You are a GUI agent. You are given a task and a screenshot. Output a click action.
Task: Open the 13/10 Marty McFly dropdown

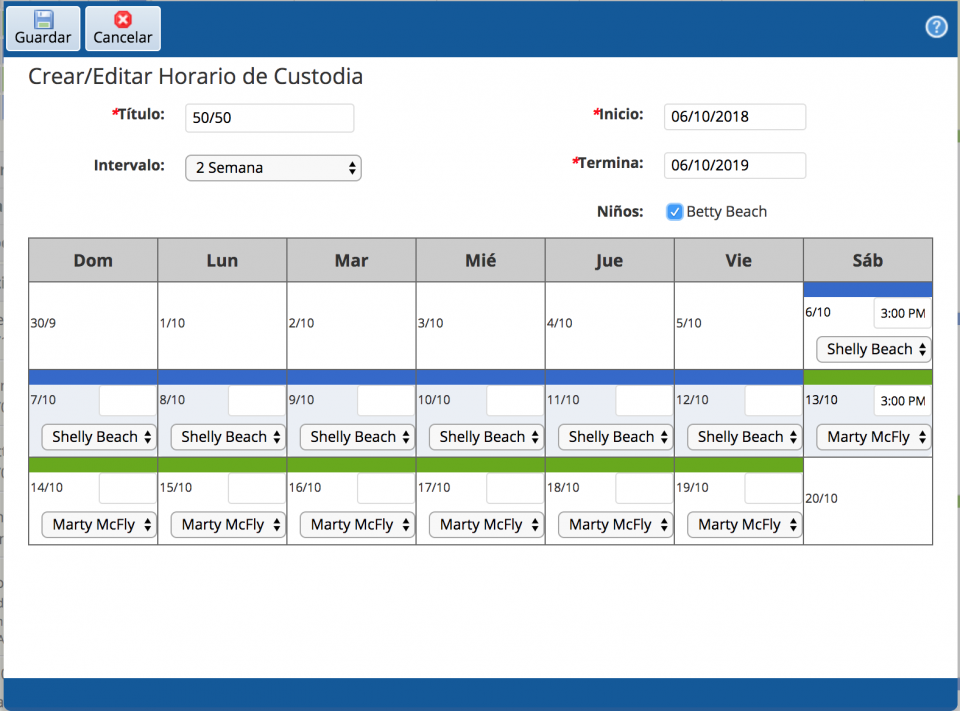pyautogui.click(x=874, y=437)
